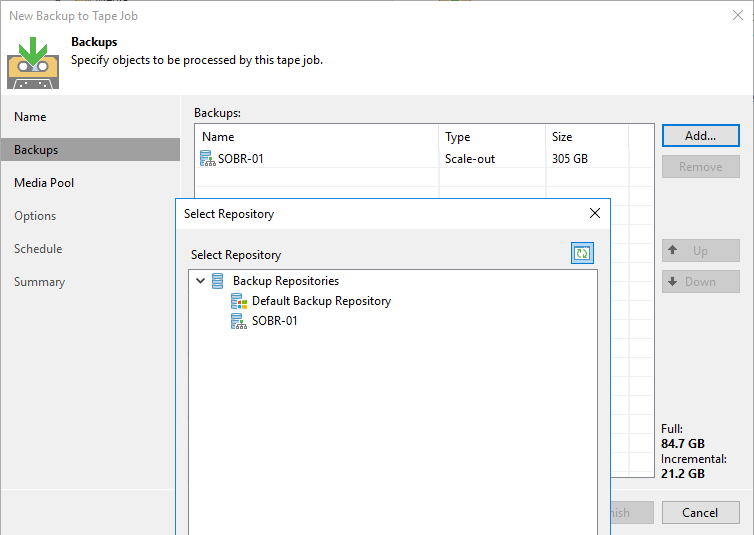Select Backup Repositories root label
This screenshot has width=754, height=535.
tap(286, 281)
